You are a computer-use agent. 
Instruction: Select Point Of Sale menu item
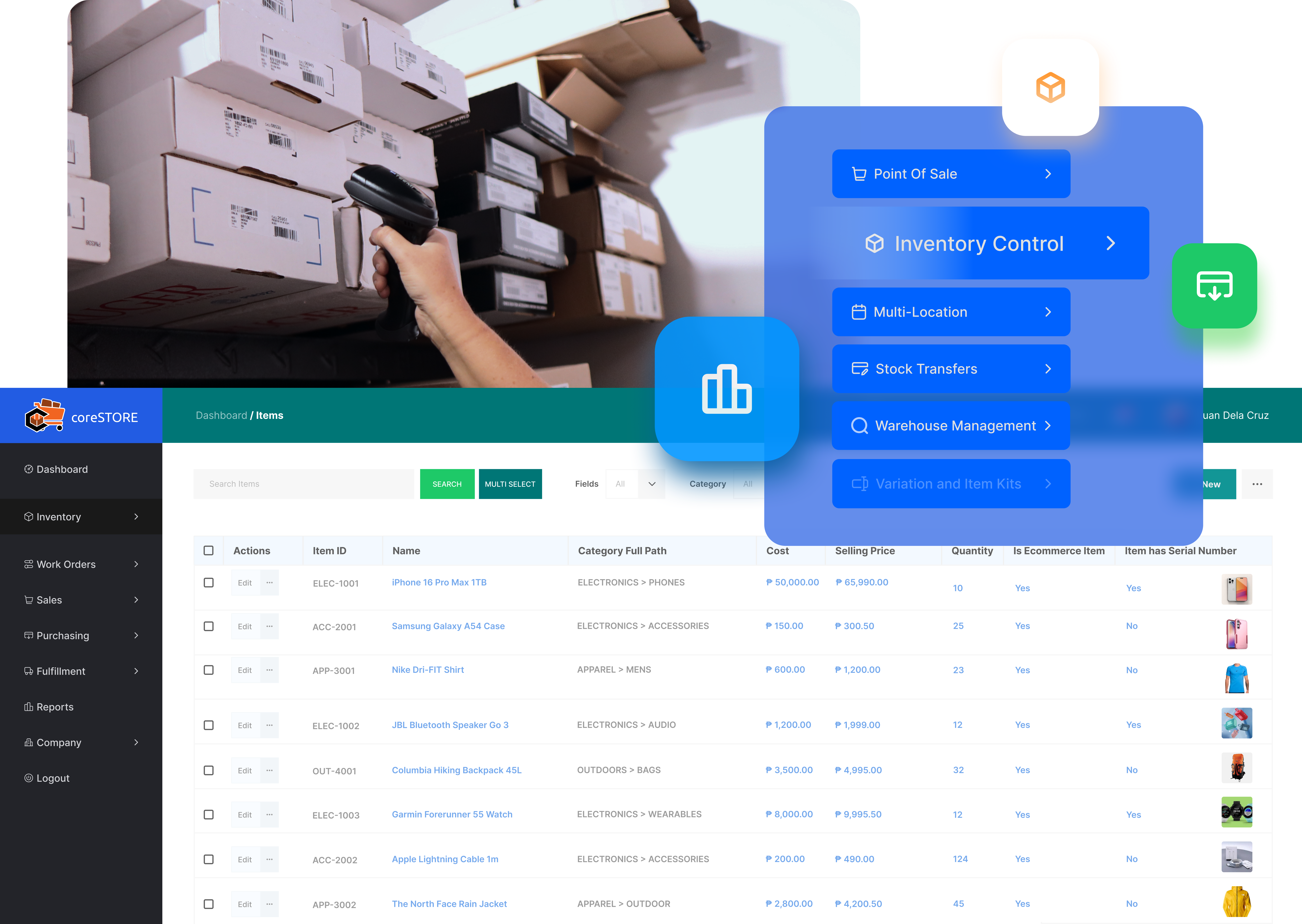tap(951, 174)
